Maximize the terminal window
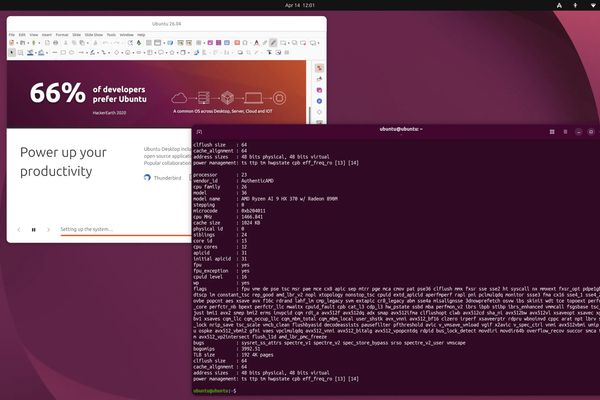 click(591, 132)
